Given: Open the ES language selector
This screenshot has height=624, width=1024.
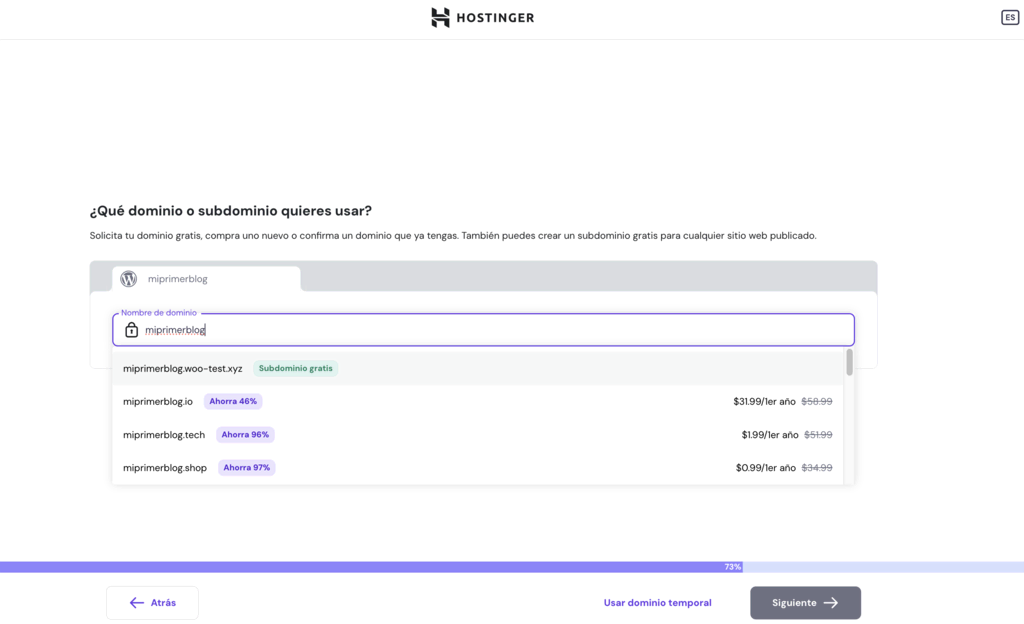Looking at the screenshot, I should pyautogui.click(x=1010, y=17).
